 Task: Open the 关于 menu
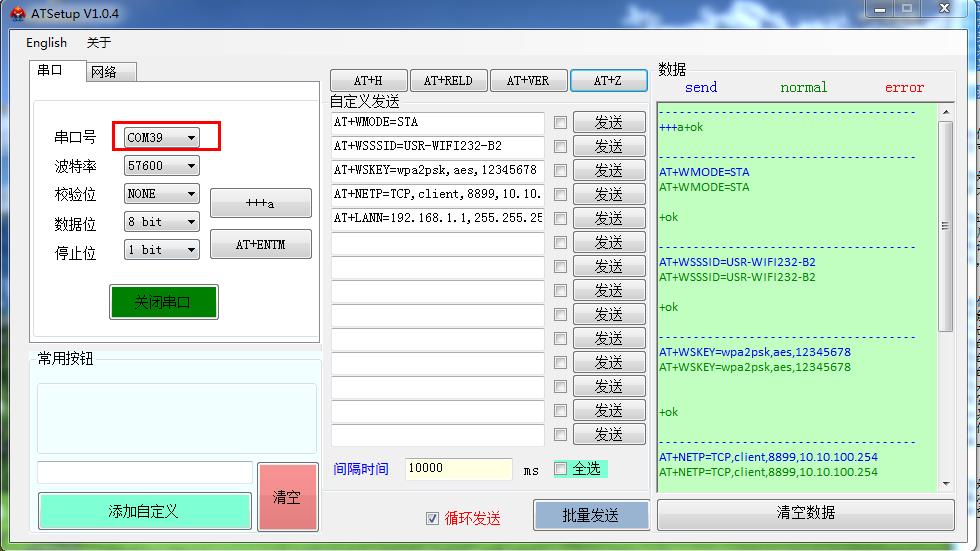pos(99,42)
